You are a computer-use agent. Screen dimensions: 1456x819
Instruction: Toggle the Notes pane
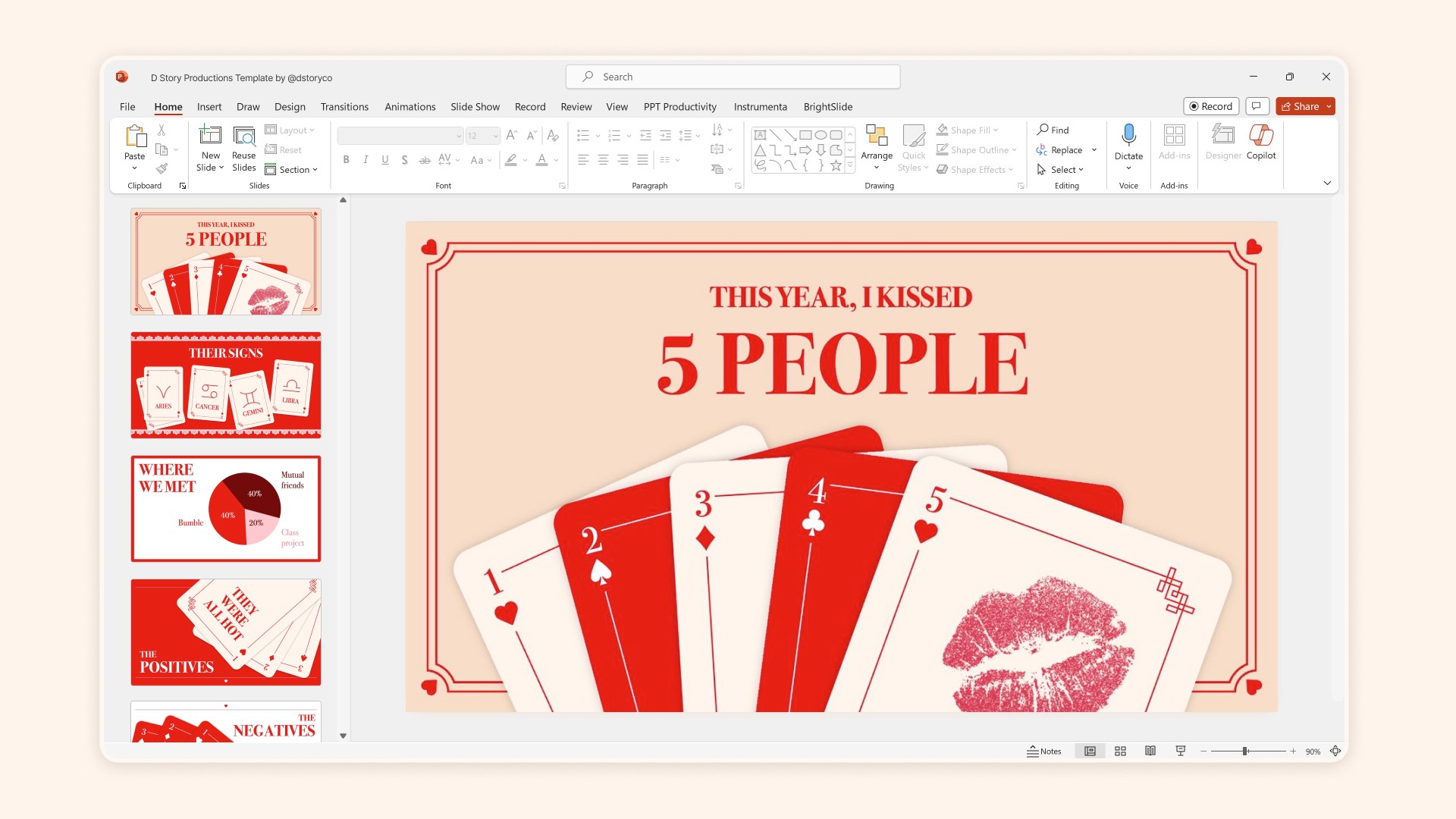1044,751
